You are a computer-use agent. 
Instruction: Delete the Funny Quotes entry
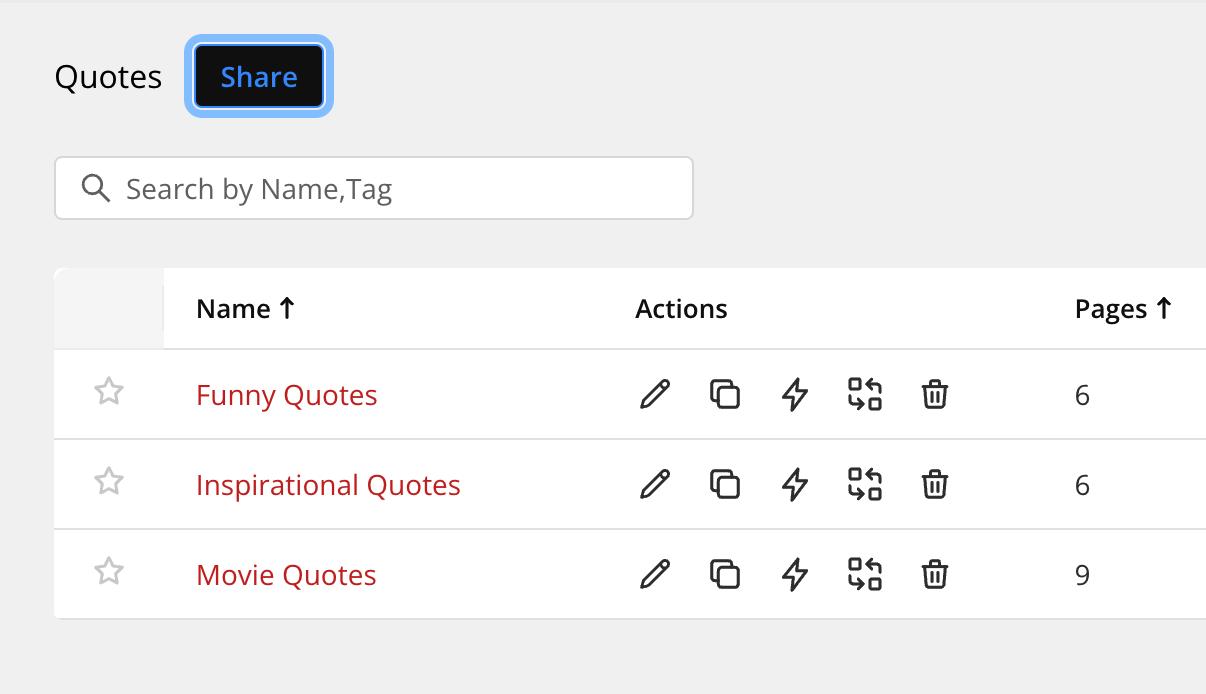tap(934, 394)
